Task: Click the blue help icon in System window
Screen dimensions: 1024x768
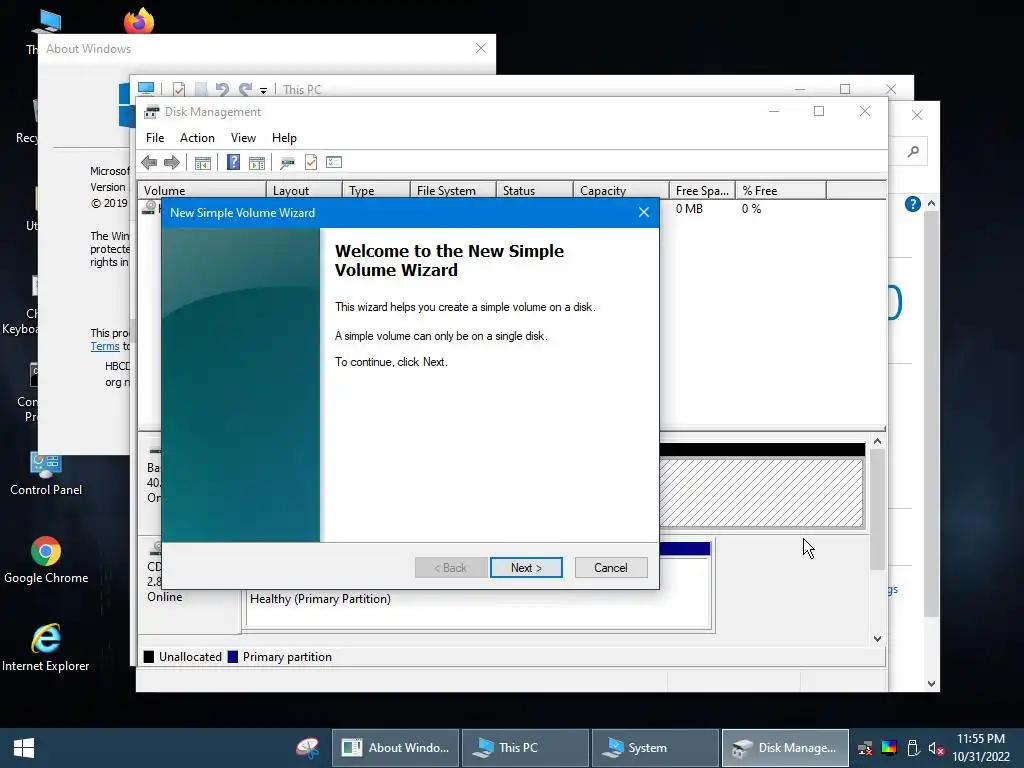Action: 912,204
